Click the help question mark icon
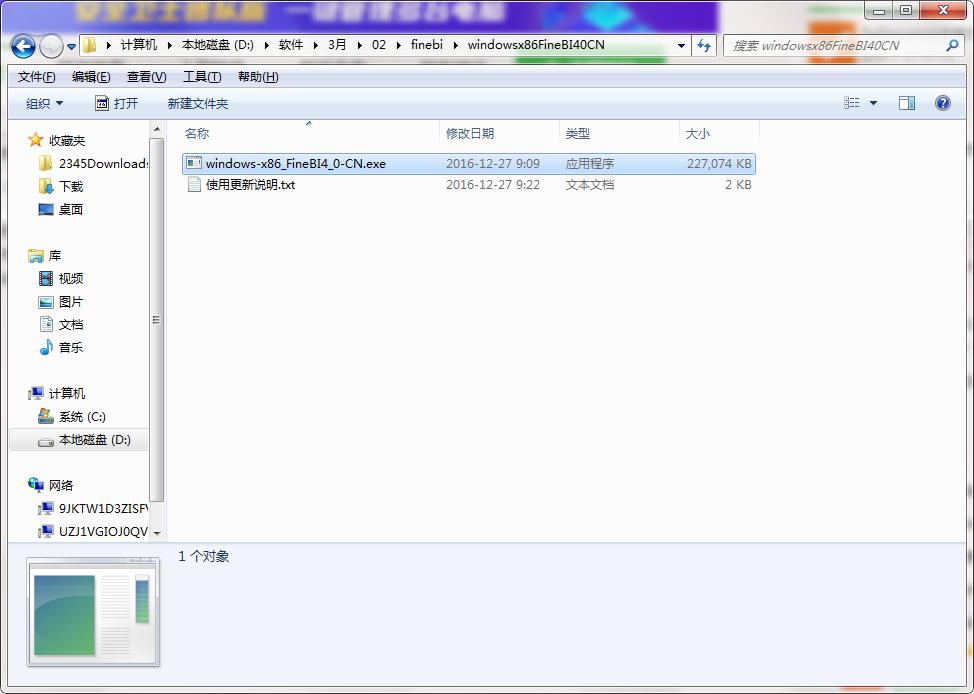 (x=942, y=103)
